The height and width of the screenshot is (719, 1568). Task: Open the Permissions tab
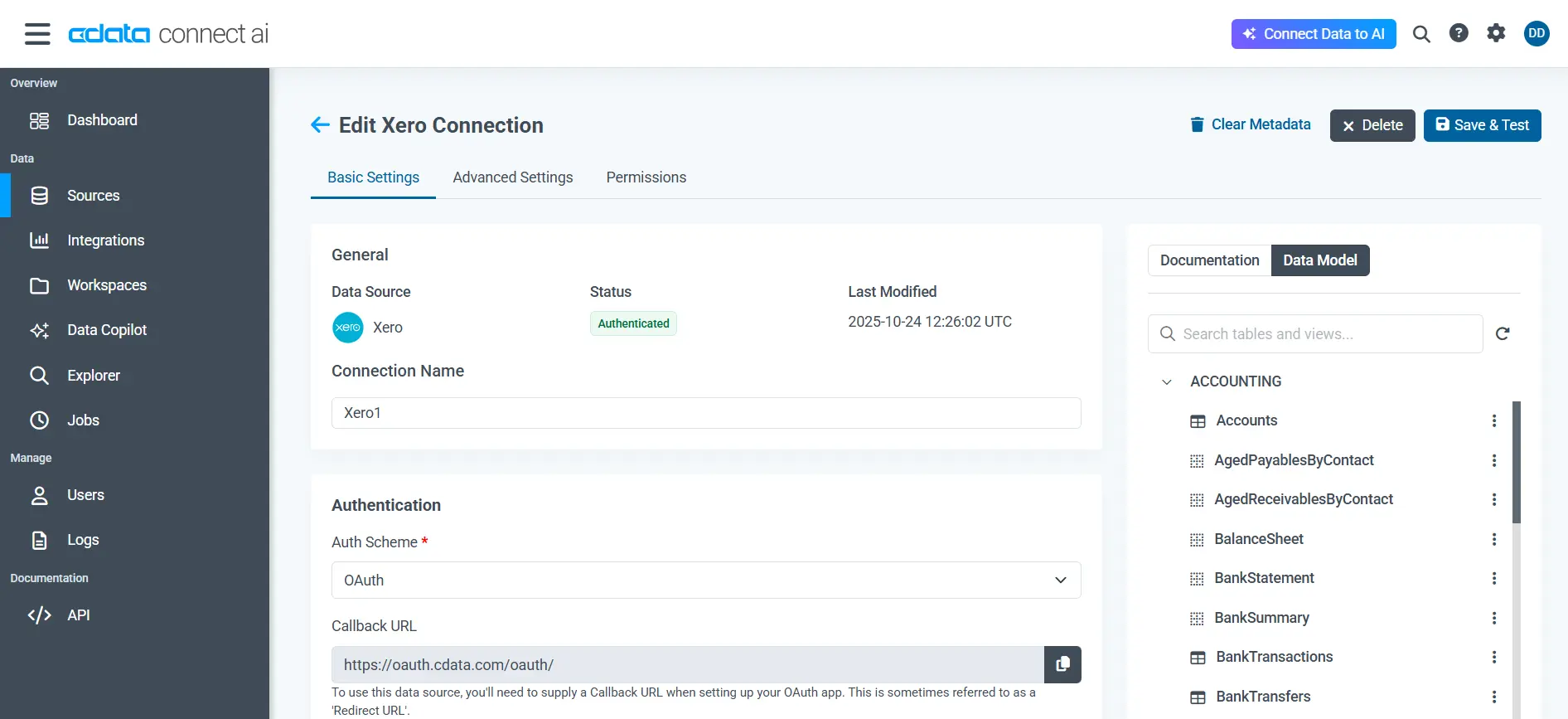[646, 177]
